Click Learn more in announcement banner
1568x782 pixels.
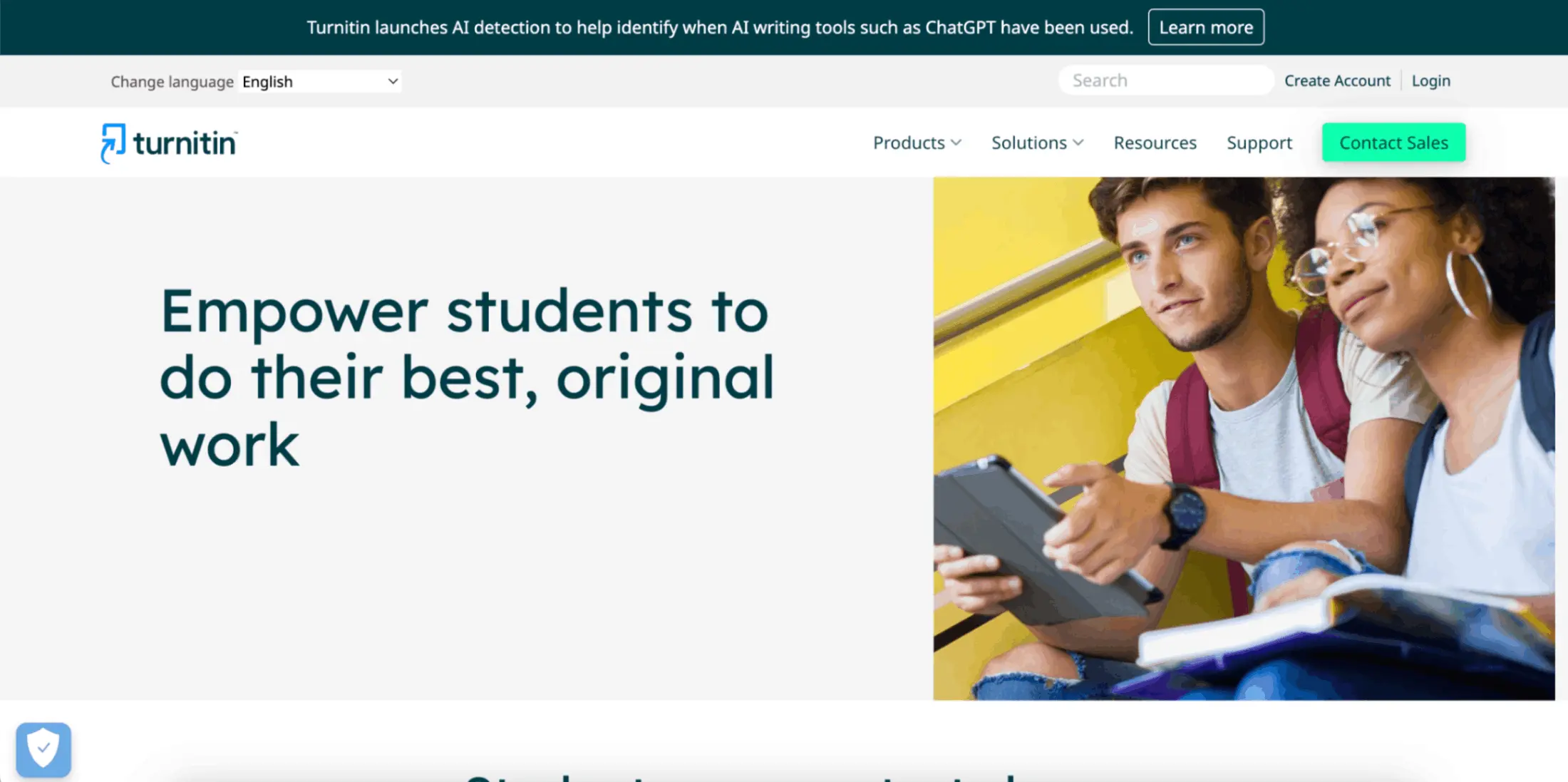pos(1206,27)
